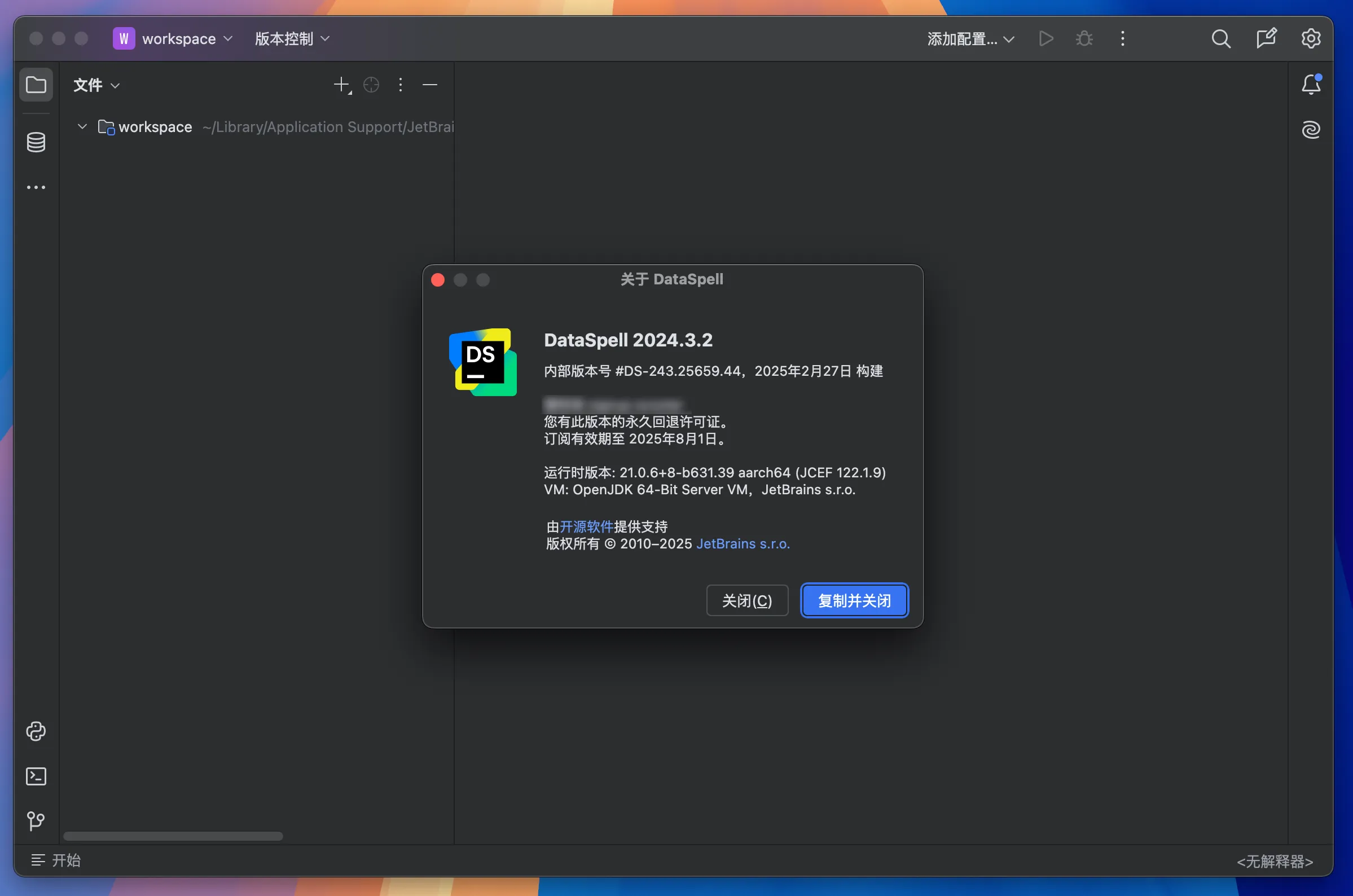
Task: Open the JetBrains s.r.o. link
Action: (743, 543)
